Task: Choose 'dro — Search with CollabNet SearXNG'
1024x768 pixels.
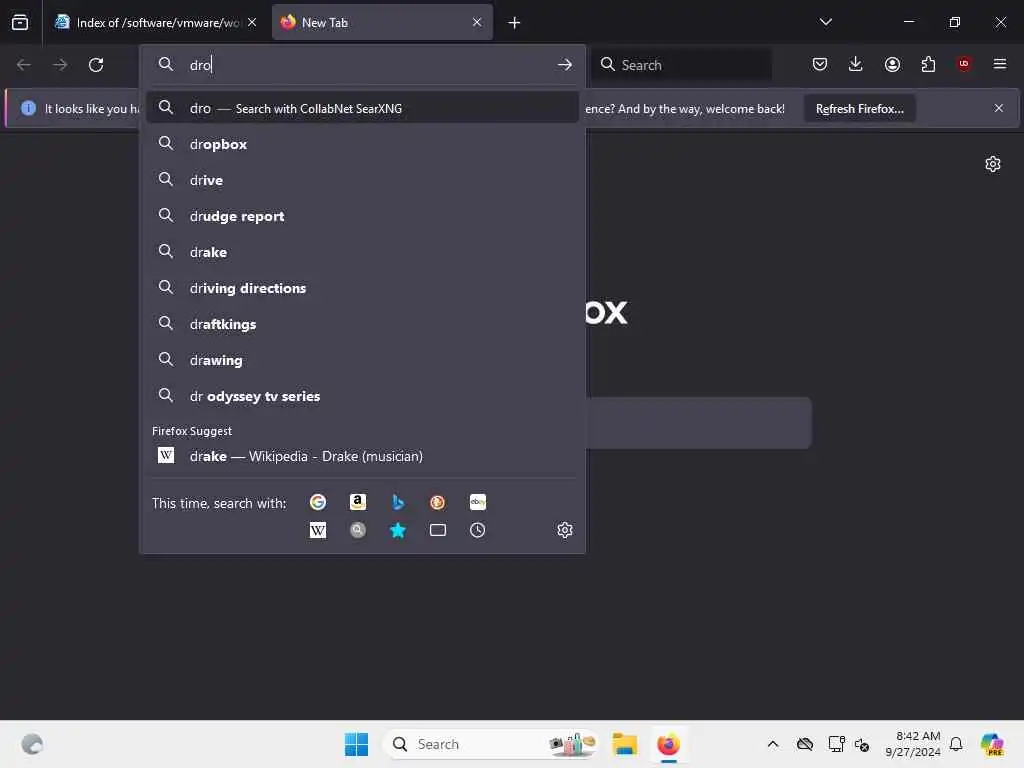Action: point(362,108)
